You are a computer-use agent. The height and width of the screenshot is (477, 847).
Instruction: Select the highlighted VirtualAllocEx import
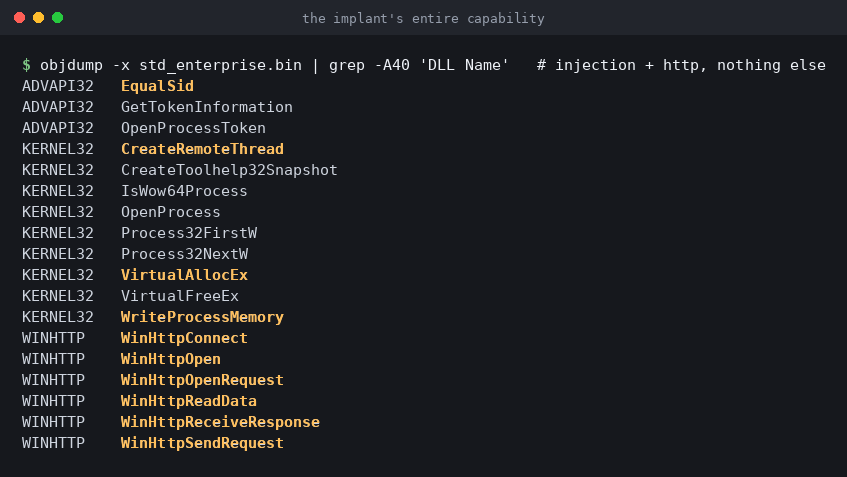click(184, 275)
